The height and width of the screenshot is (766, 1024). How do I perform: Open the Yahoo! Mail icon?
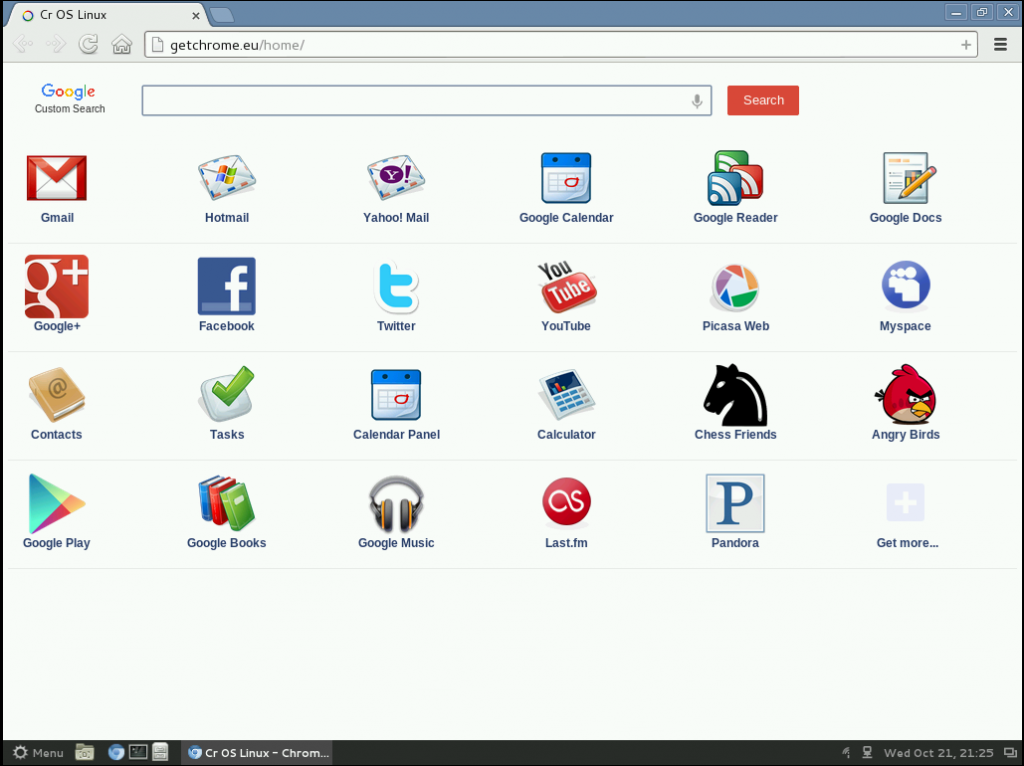click(x=396, y=178)
